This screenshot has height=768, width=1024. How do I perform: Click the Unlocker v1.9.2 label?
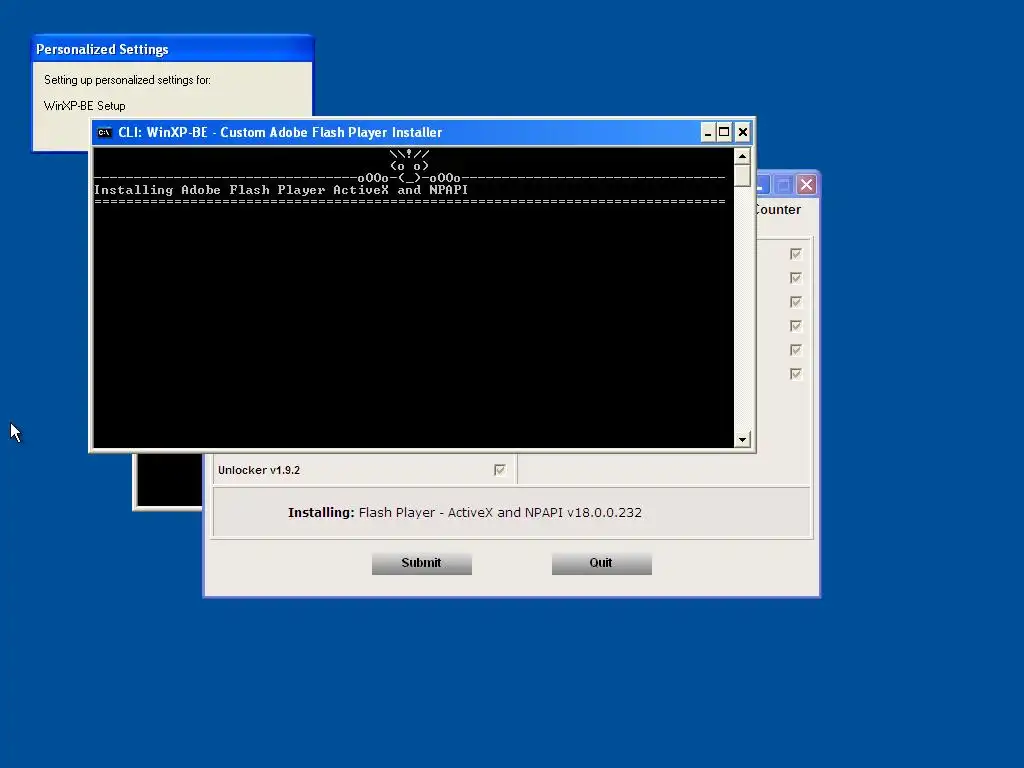pos(259,470)
